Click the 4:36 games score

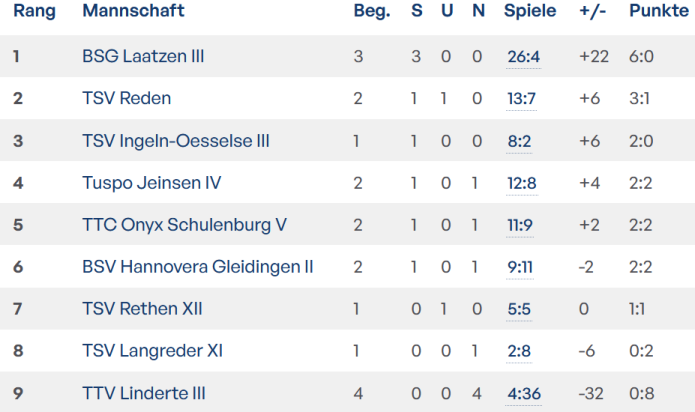coord(523,393)
